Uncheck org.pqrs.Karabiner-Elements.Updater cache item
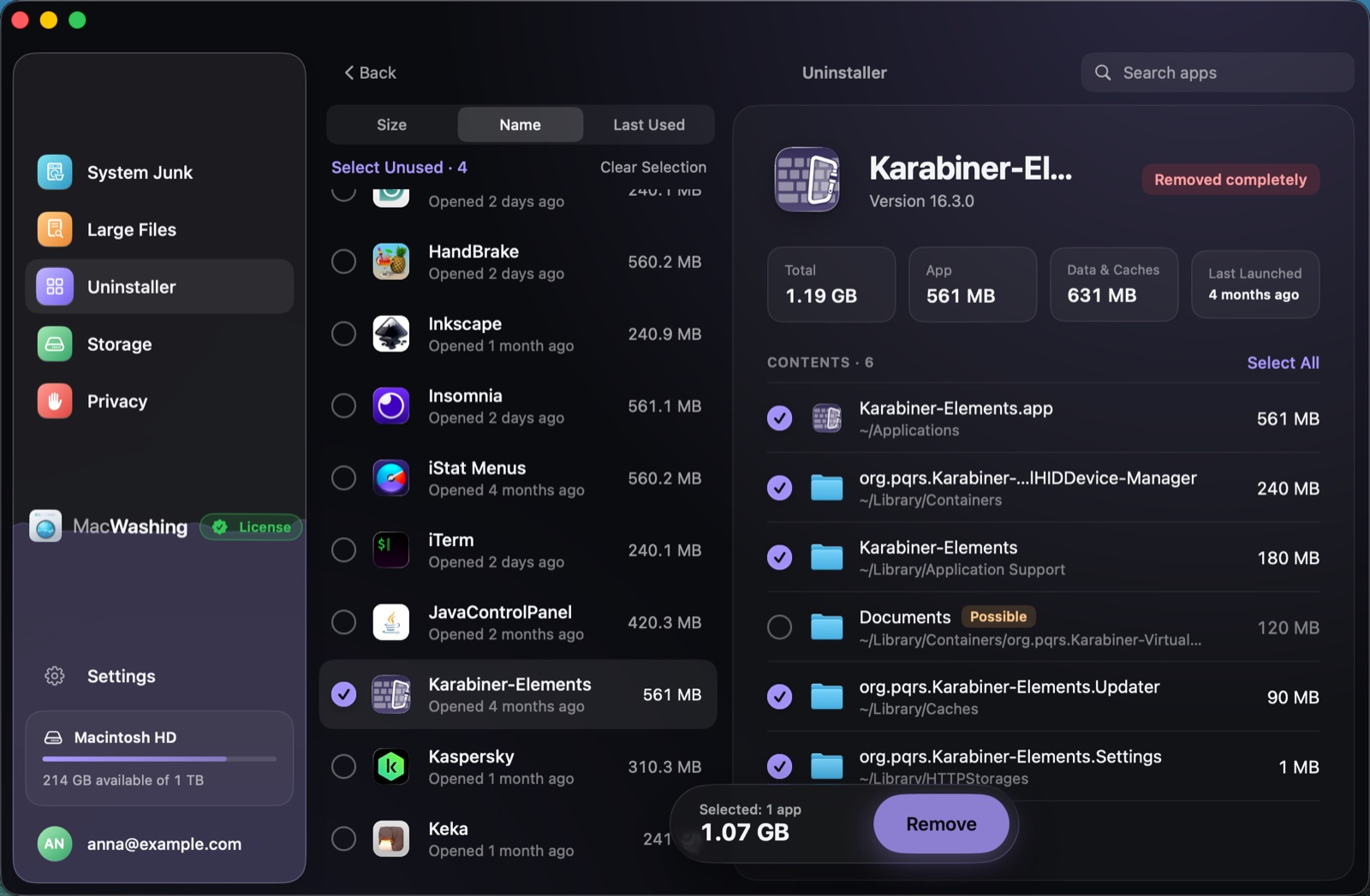The height and width of the screenshot is (896, 1370). [x=779, y=697]
